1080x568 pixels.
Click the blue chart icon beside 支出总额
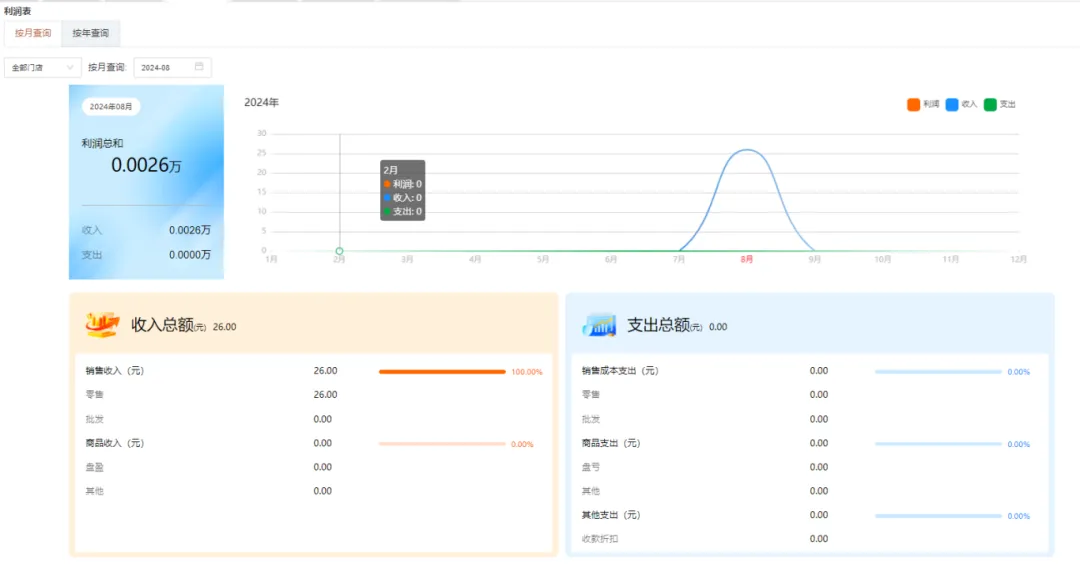[x=599, y=324]
